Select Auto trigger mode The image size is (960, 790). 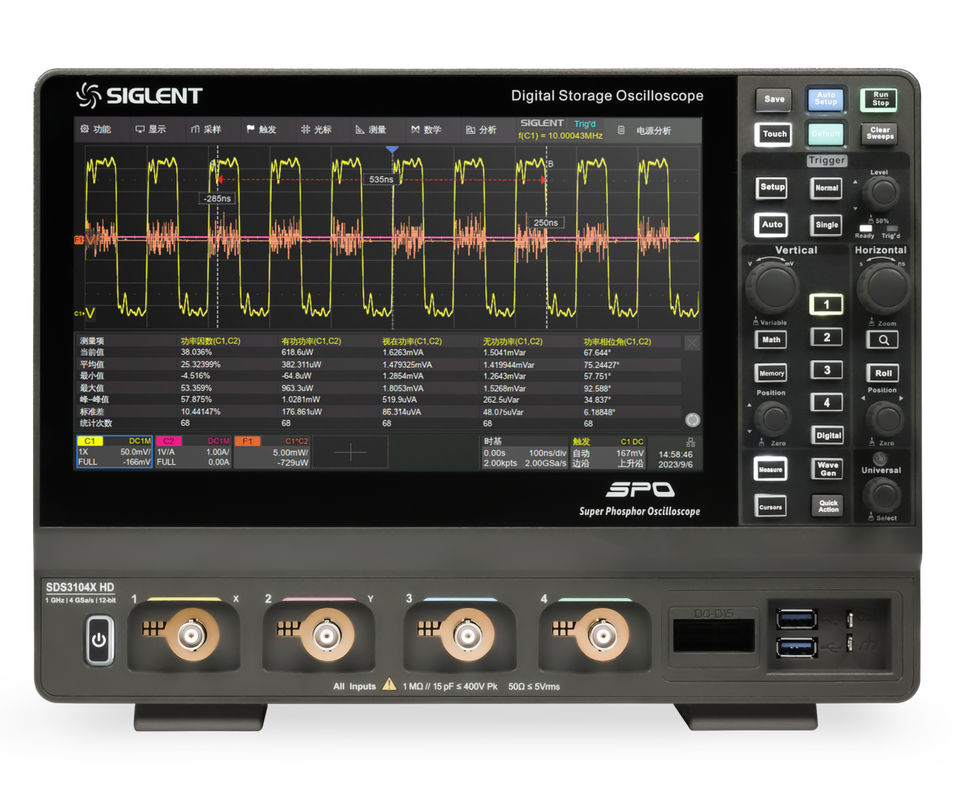point(772,225)
